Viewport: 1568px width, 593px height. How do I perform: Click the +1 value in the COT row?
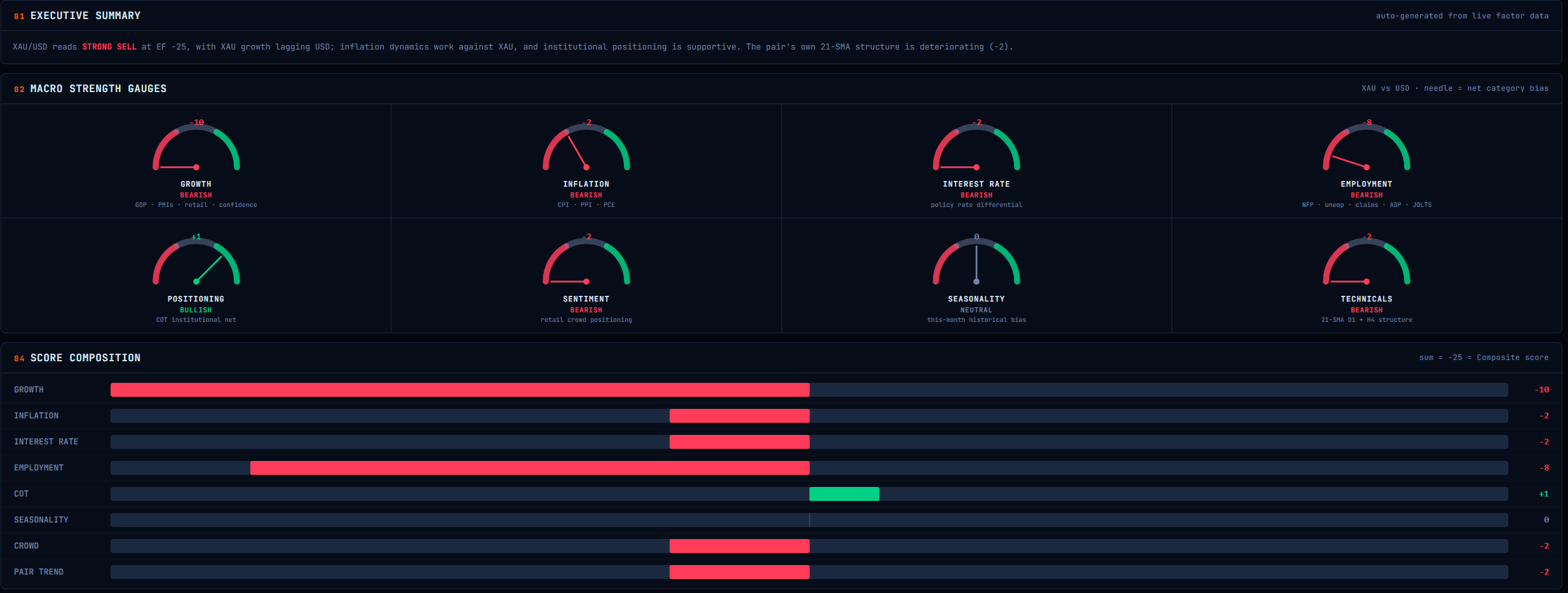click(x=1544, y=494)
